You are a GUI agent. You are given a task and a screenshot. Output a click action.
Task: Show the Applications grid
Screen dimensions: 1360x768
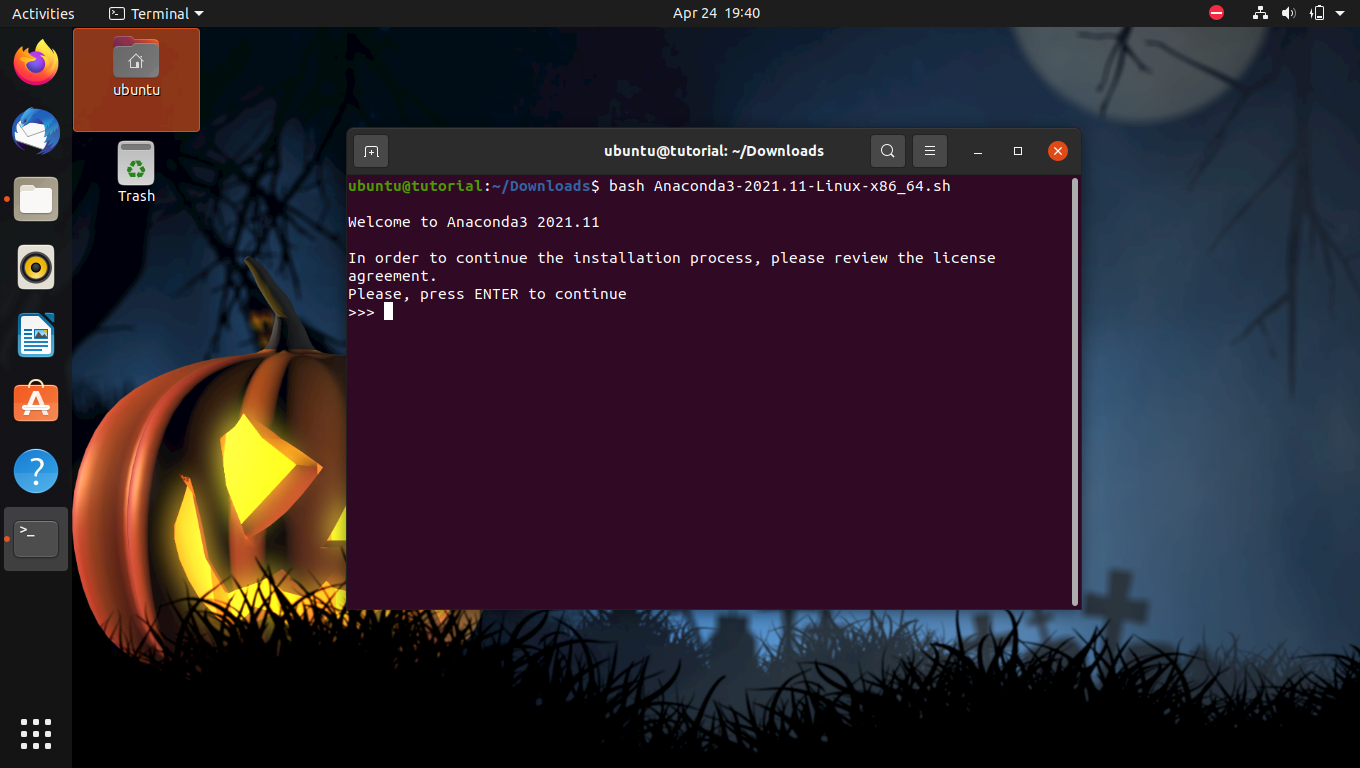[x=36, y=733]
